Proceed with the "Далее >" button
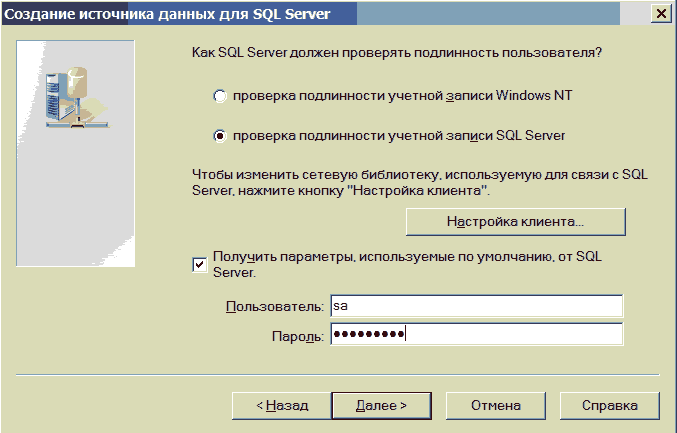 coord(381,406)
